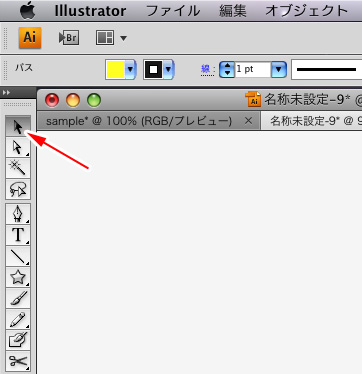Select the Direct Selection tool (white arrow)
Image resolution: width=362 pixels, height=374 pixels.
(18, 147)
